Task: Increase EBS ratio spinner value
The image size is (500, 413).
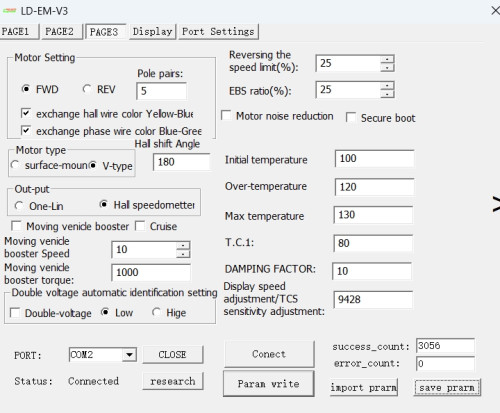Action: 387,86
